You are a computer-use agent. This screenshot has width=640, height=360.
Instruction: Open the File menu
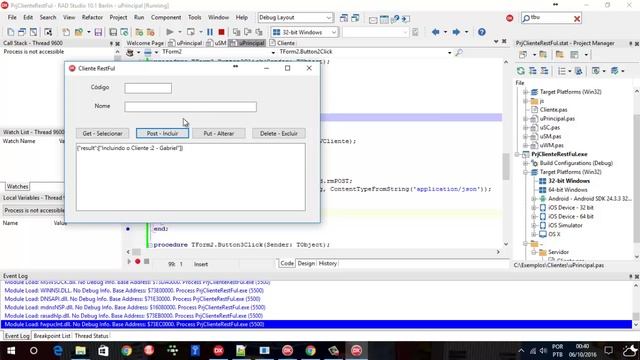tap(12, 18)
